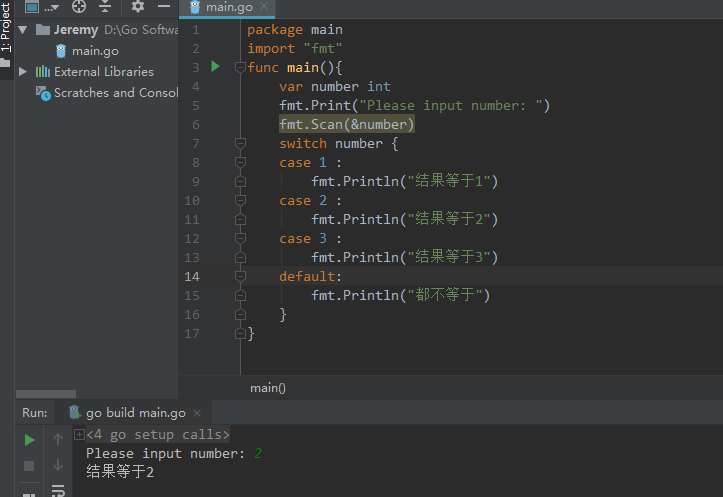This screenshot has width=723, height=497.
Task: Expand the 4 go setup calls fold
Action: [x=79, y=434]
